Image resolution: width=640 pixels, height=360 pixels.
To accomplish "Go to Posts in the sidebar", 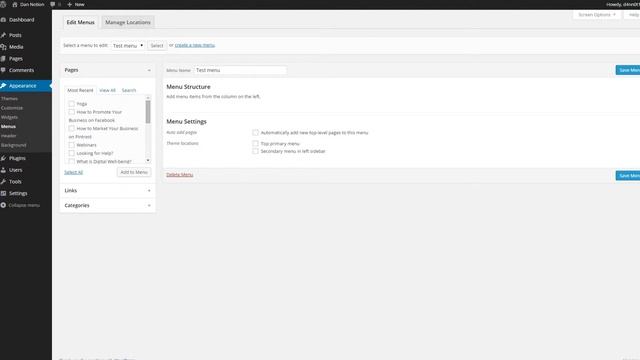I will (15, 35).
